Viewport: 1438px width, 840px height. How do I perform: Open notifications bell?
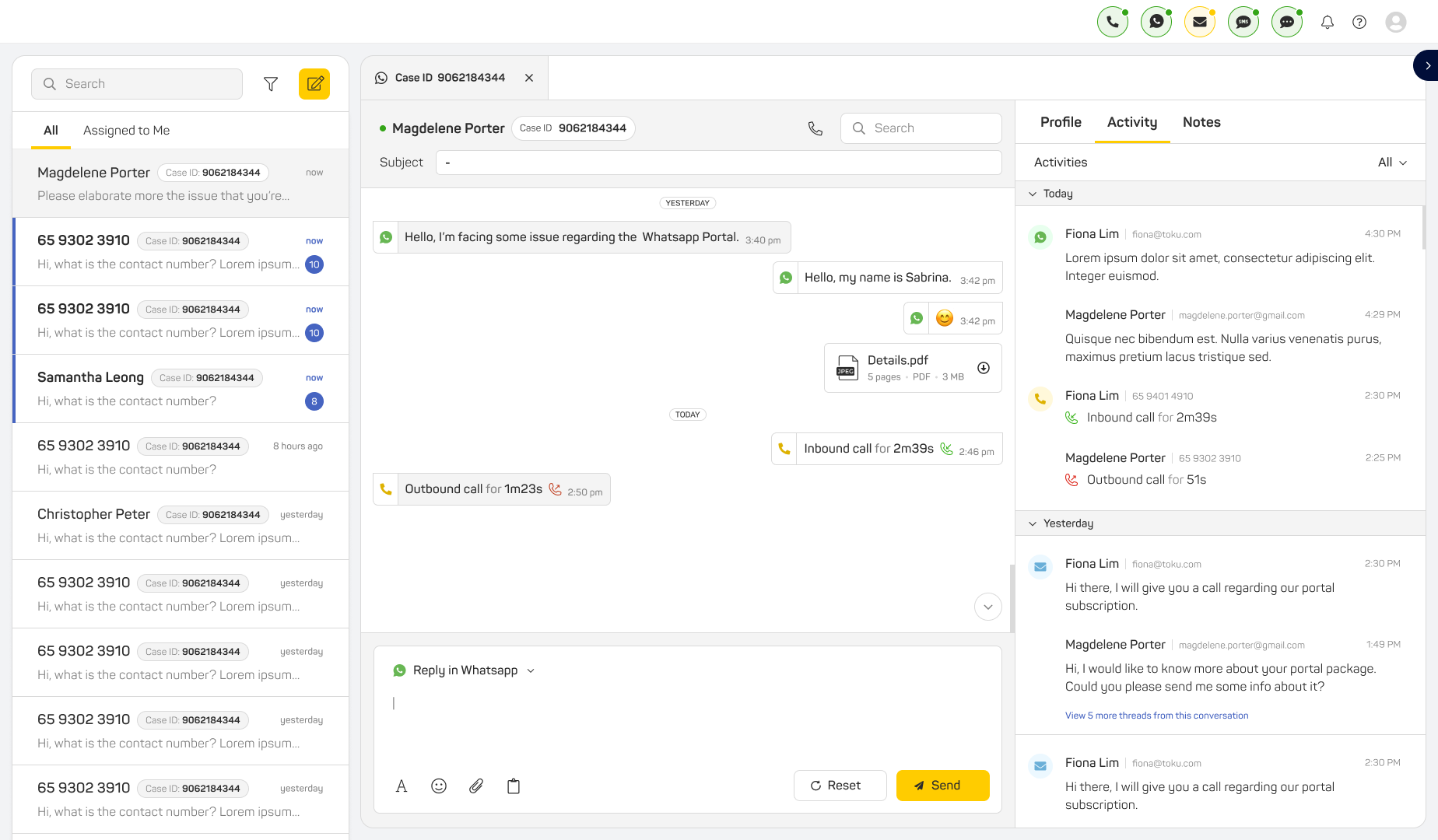tap(1328, 22)
